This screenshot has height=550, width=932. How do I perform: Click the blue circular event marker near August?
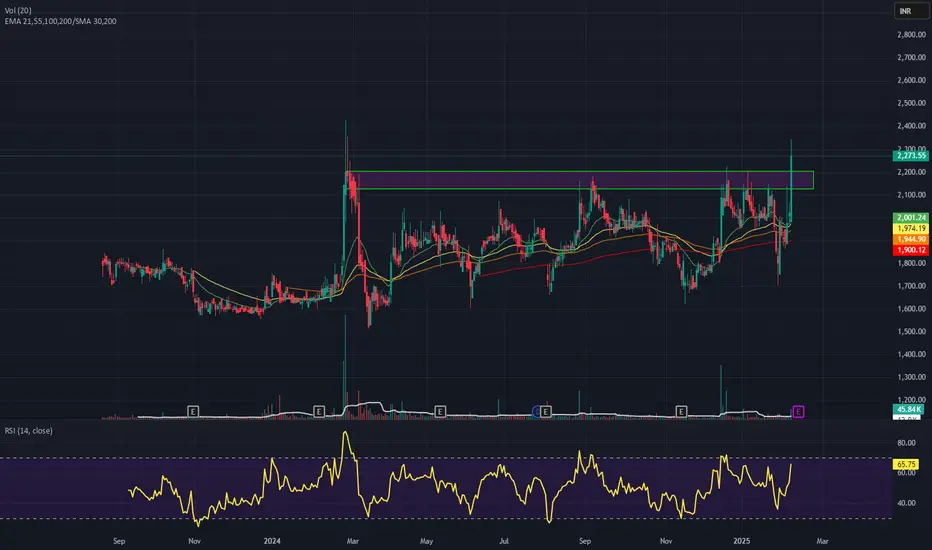[536, 411]
